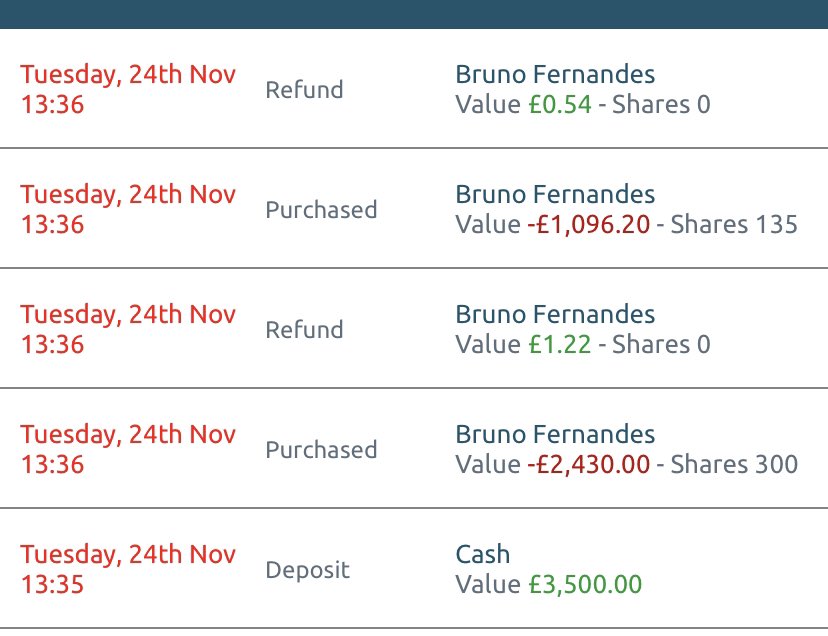828x636 pixels.
Task: Click the Deposit transaction type label
Action: (x=307, y=570)
